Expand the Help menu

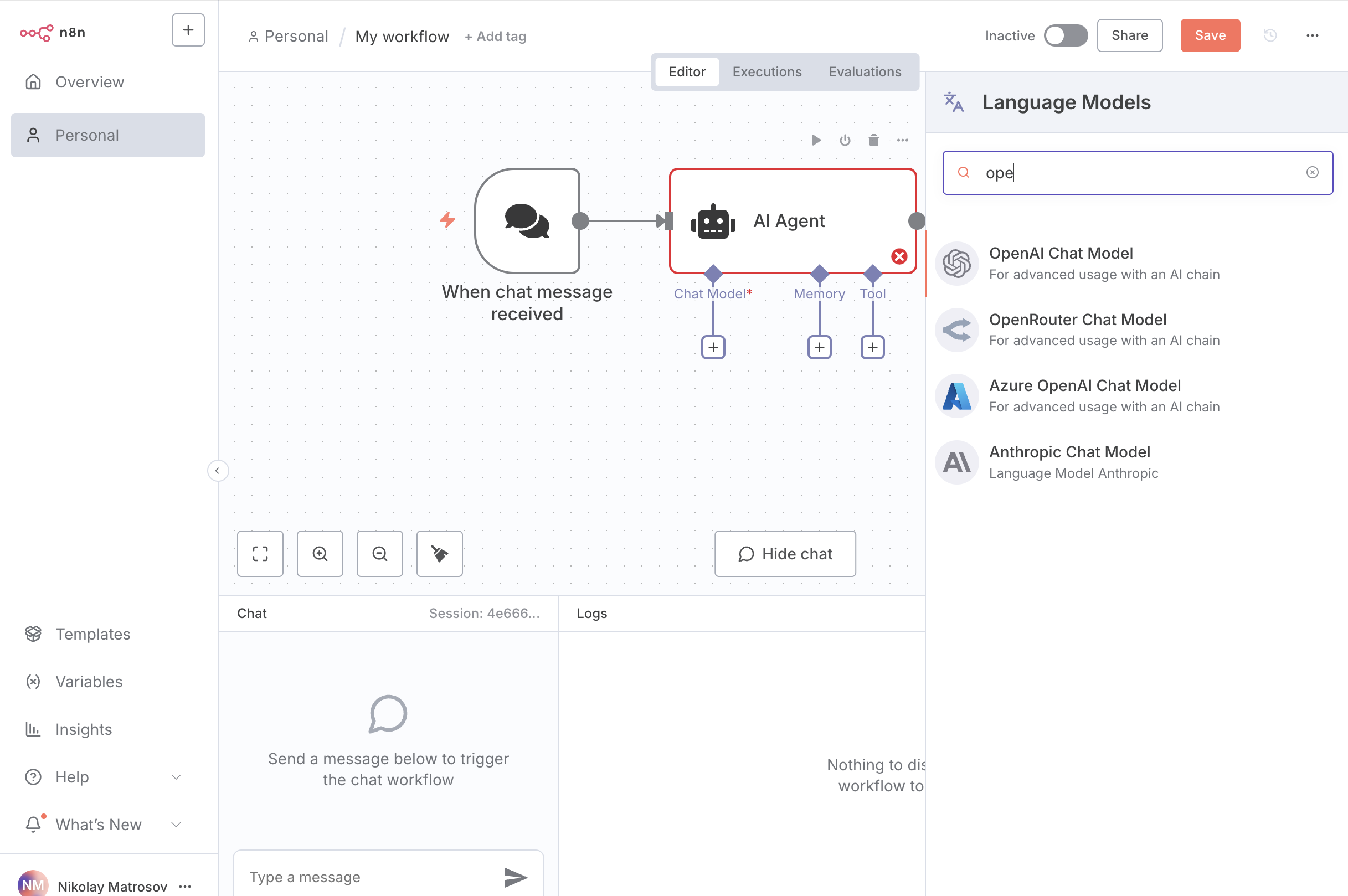pyautogui.click(x=108, y=776)
